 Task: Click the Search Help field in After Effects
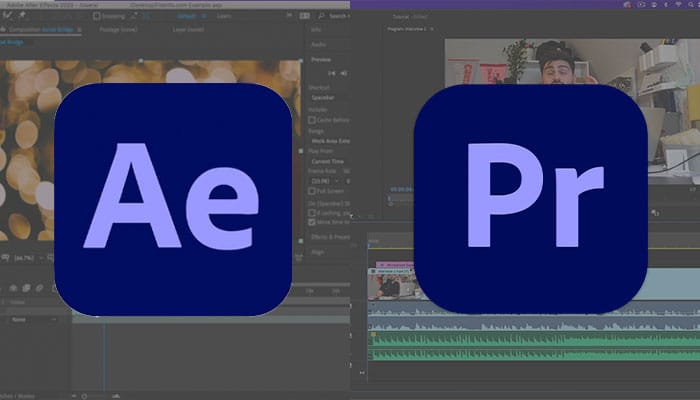(x=338, y=16)
